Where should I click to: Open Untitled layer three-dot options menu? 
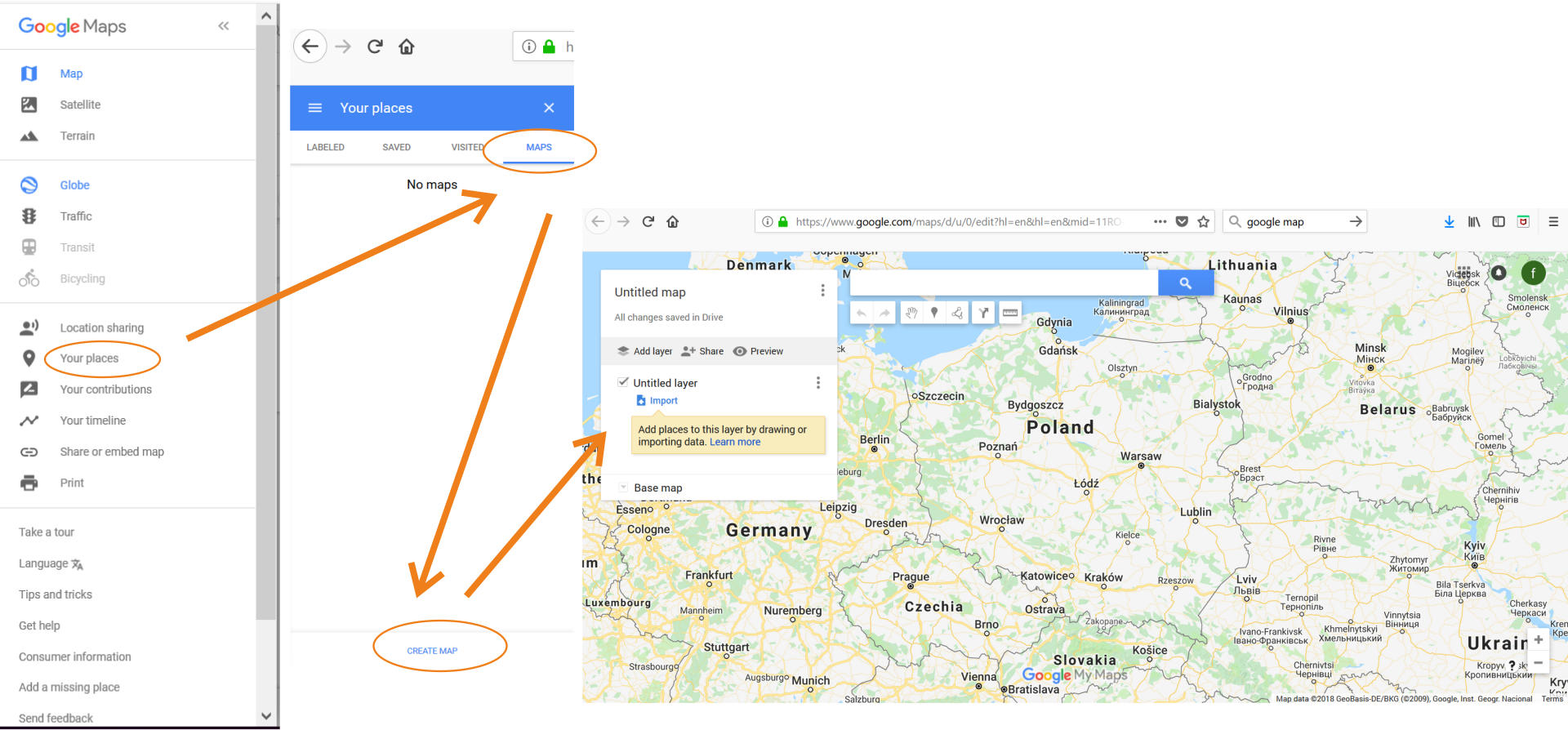click(x=818, y=383)
